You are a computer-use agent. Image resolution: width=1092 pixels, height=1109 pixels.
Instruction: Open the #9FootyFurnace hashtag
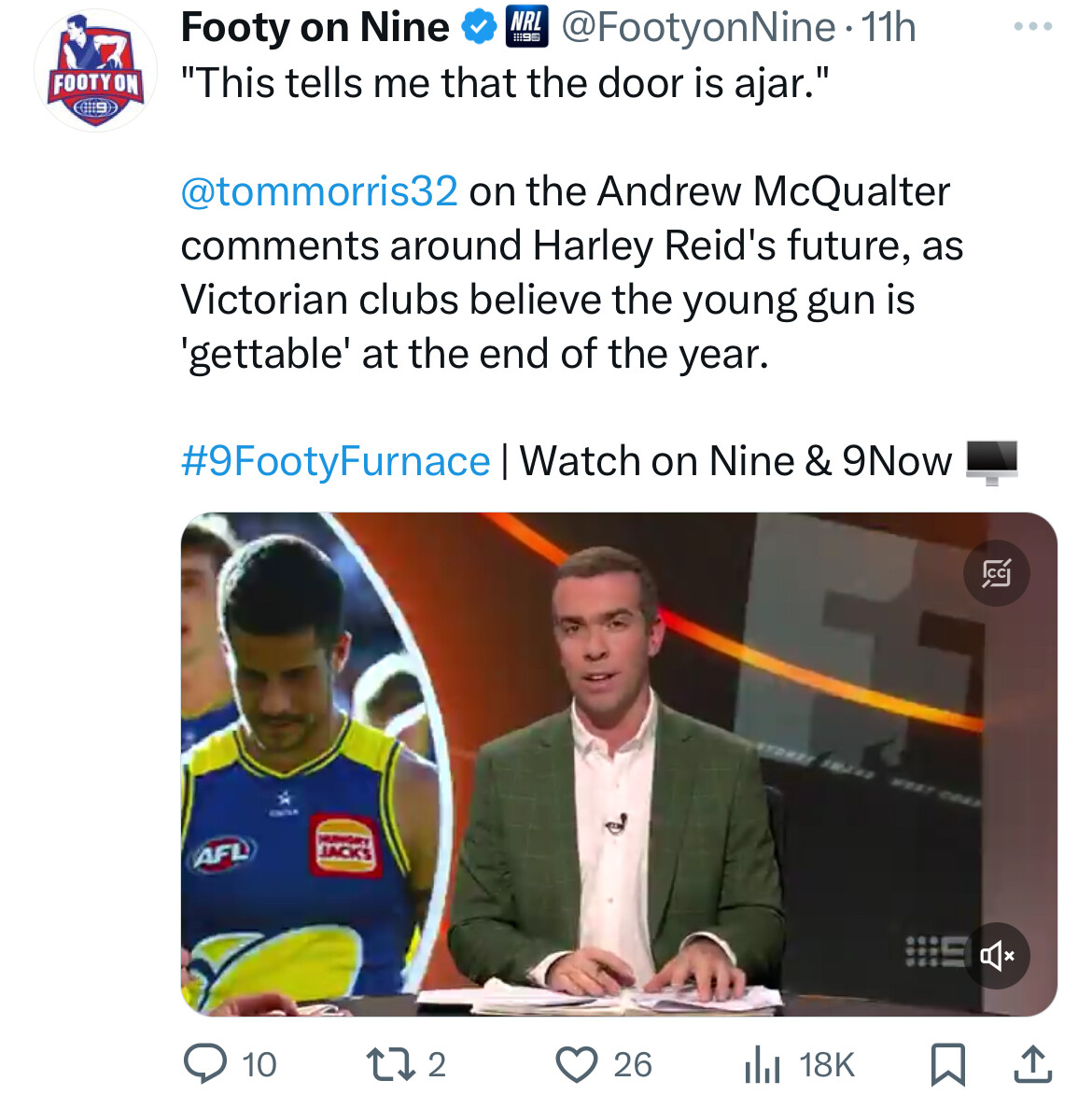coord(335,461)
